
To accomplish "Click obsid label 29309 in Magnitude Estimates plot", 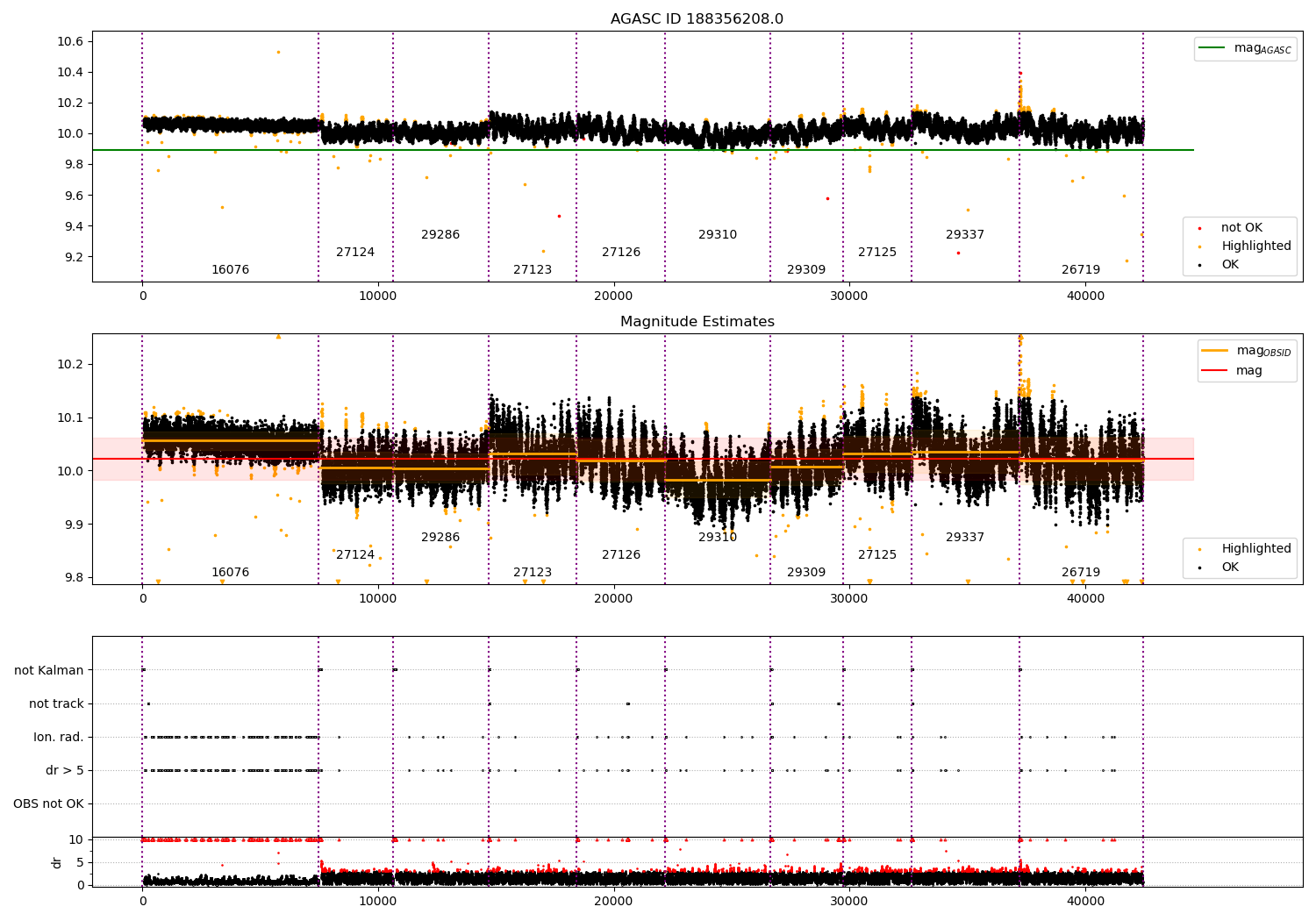I will click(x=806, y=573).
